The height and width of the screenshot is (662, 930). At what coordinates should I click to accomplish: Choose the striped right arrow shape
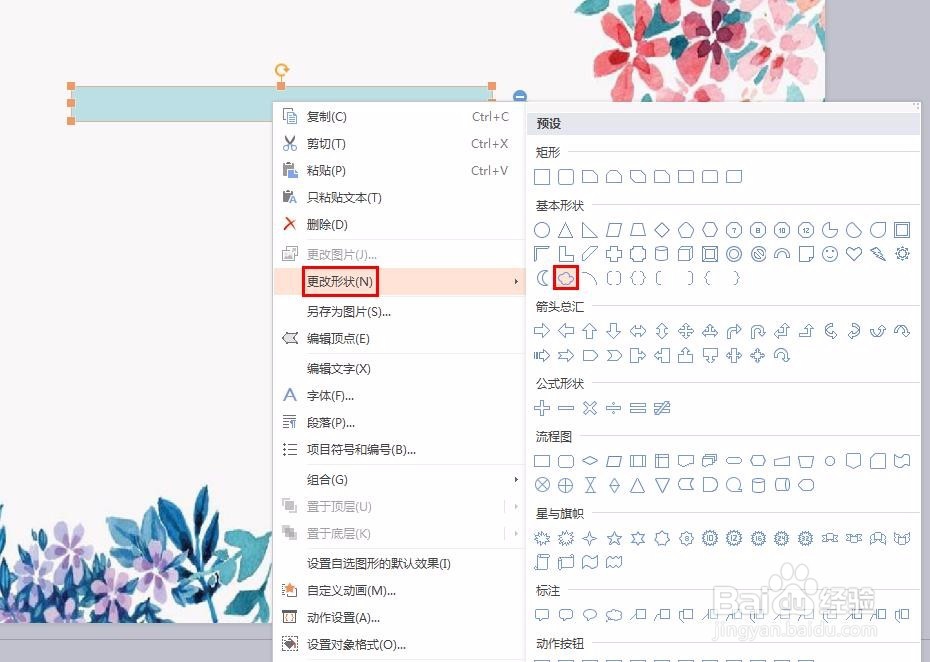tap(542, 355)
